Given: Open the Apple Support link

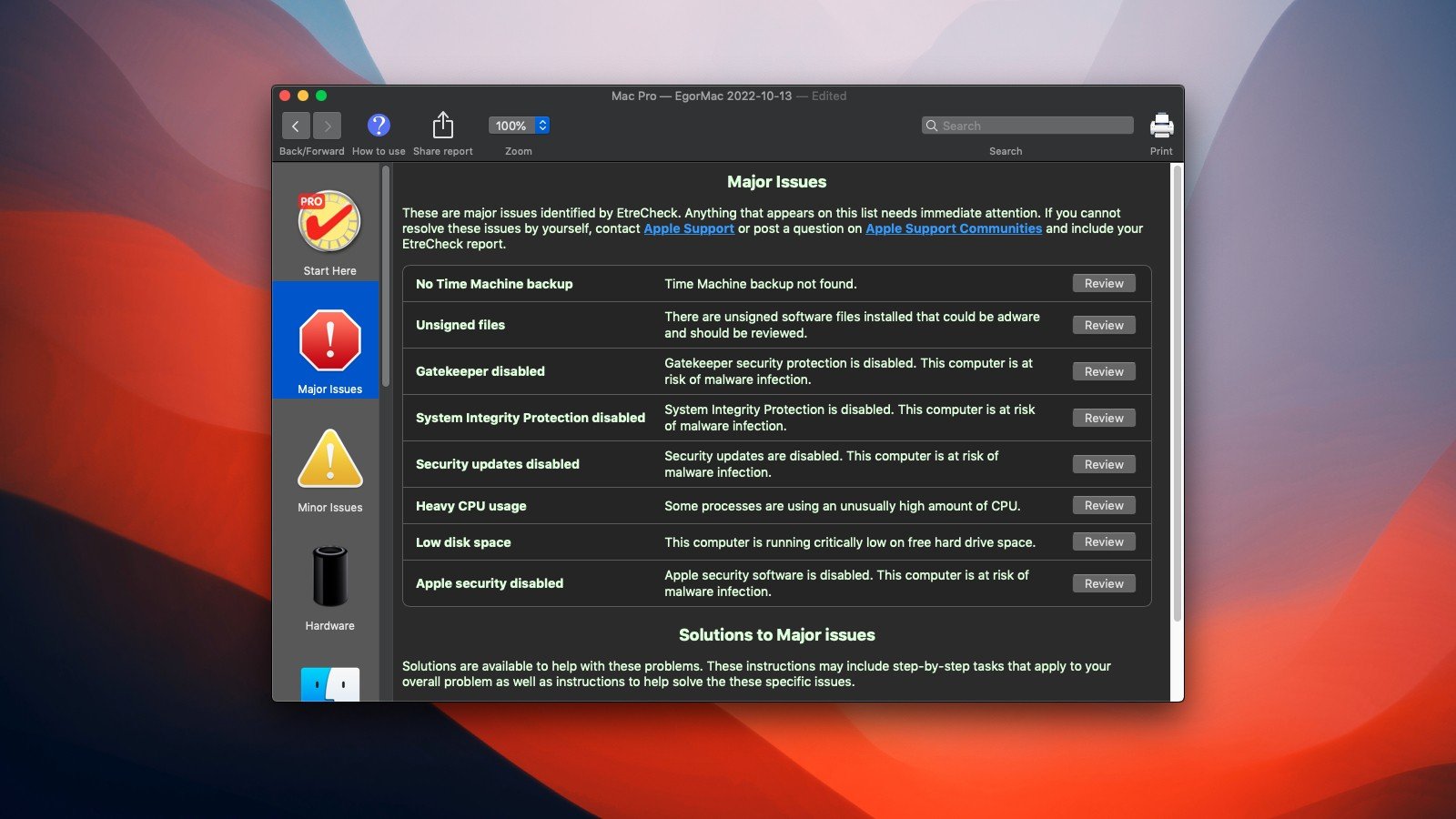Looking at the screenshot, I should [689, 228].
